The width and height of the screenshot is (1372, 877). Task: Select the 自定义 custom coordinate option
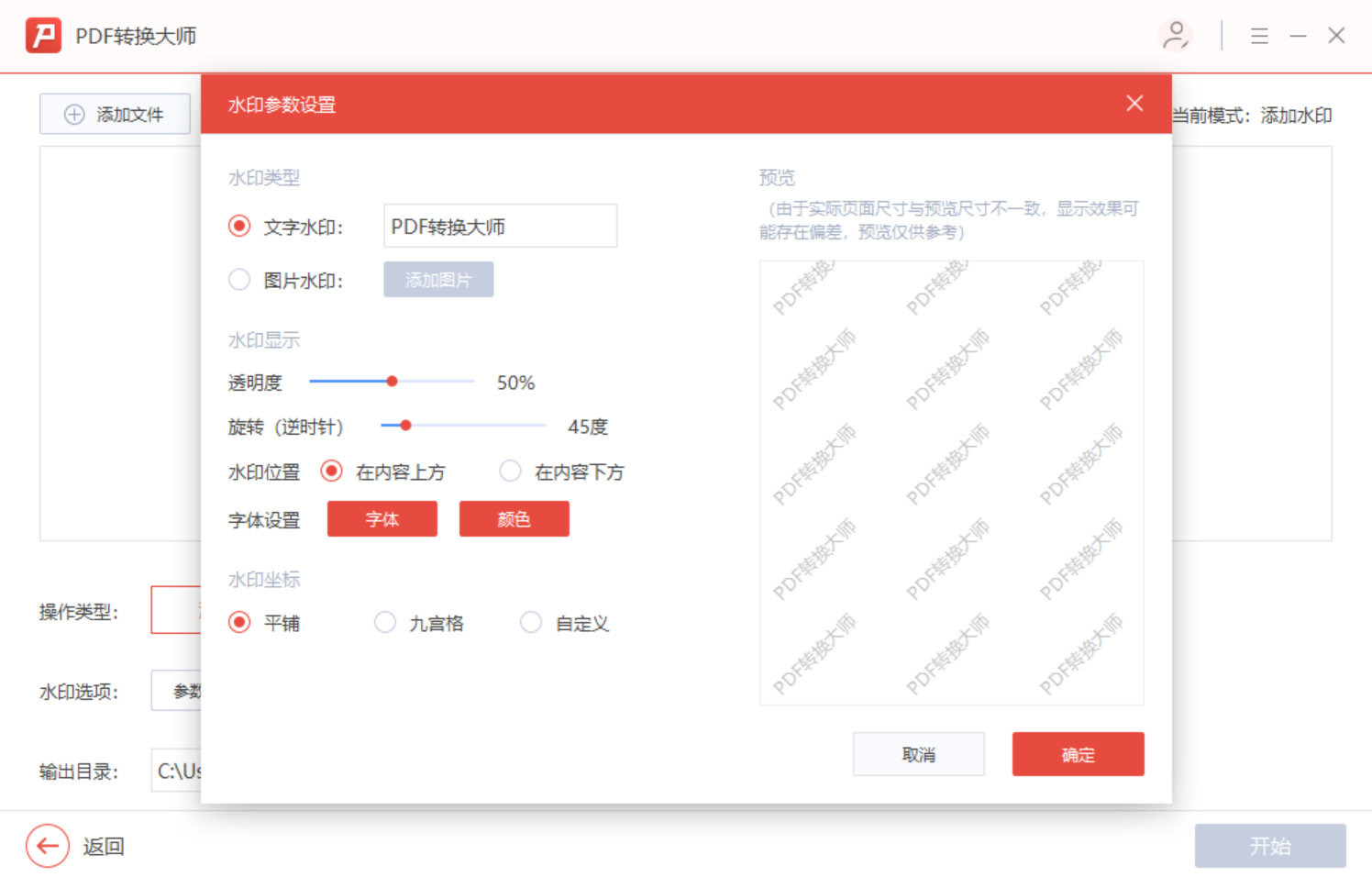coord(531,623)
